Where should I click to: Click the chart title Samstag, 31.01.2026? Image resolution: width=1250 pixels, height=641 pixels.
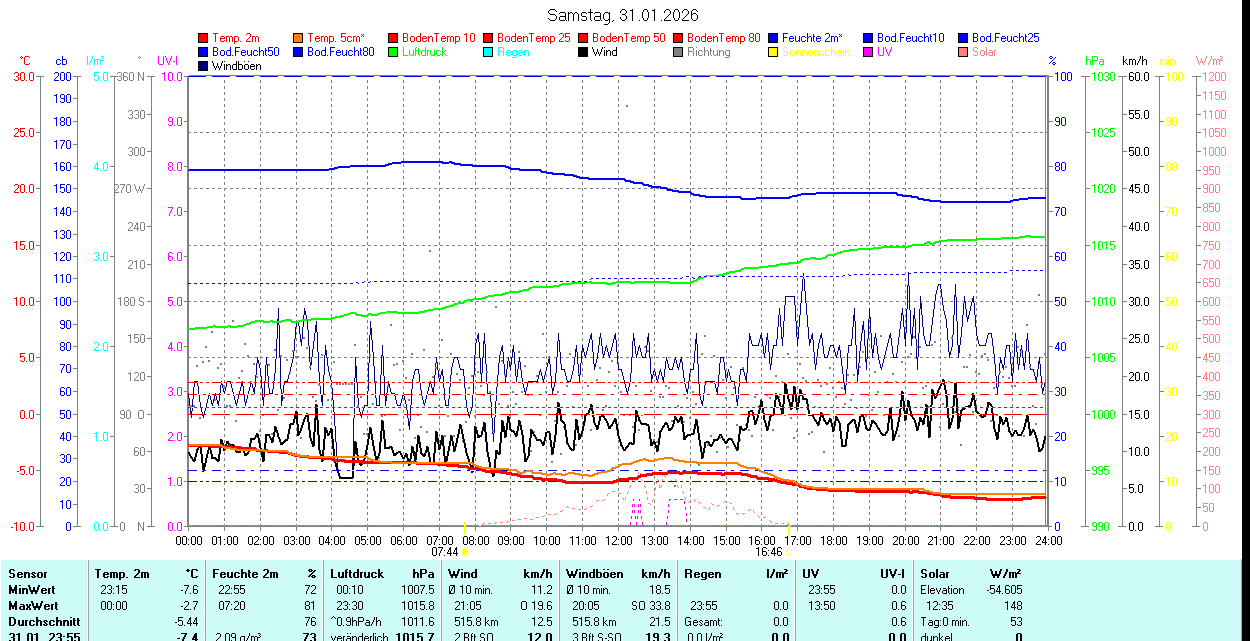tap(623, 15)
